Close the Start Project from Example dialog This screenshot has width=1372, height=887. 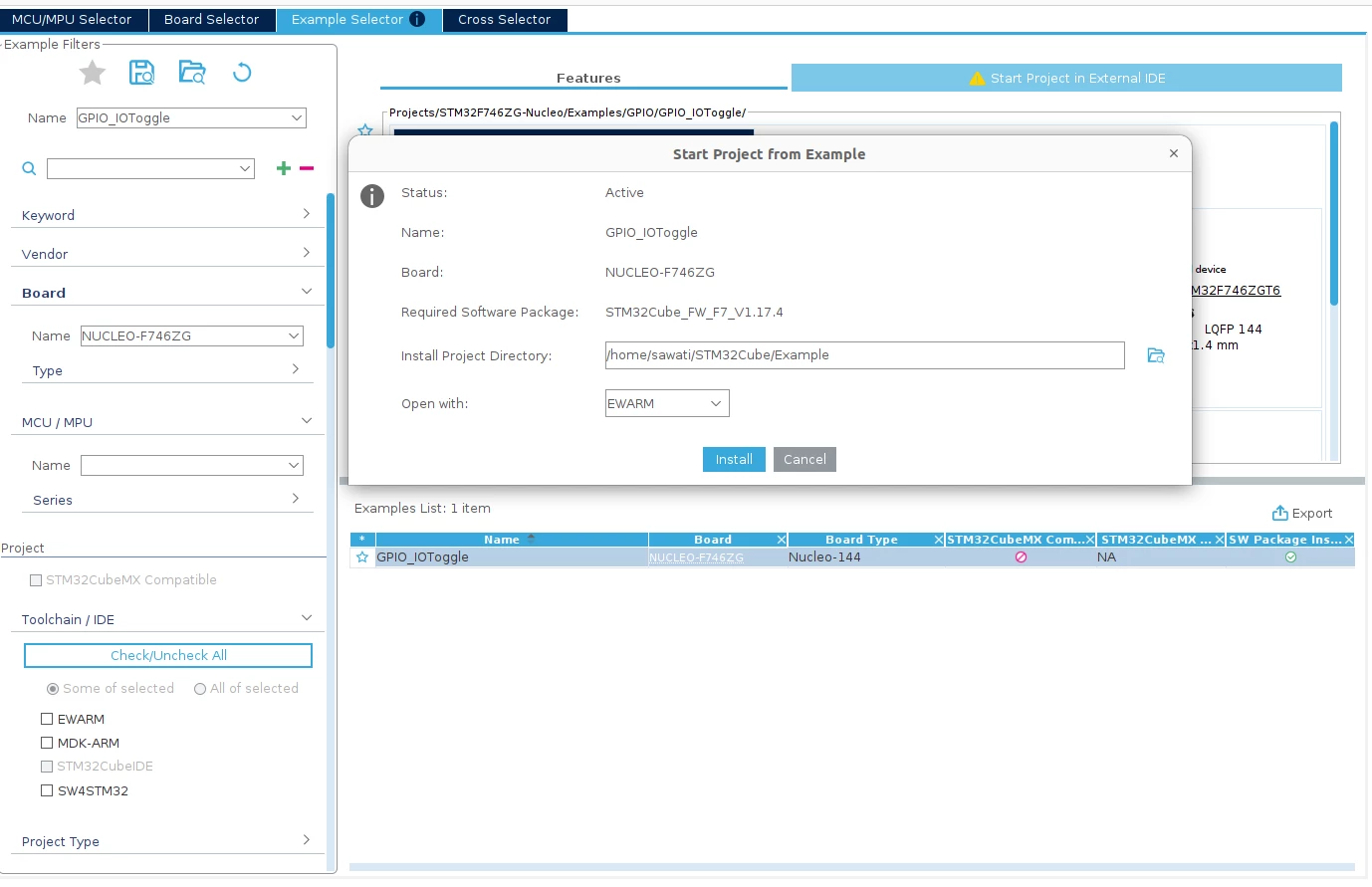click(x=1174, y=153)
